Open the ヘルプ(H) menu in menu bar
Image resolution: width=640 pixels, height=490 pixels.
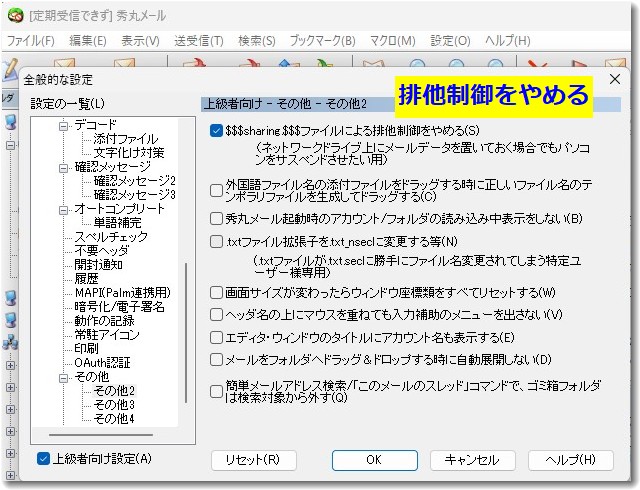click(x=508, y=41)
